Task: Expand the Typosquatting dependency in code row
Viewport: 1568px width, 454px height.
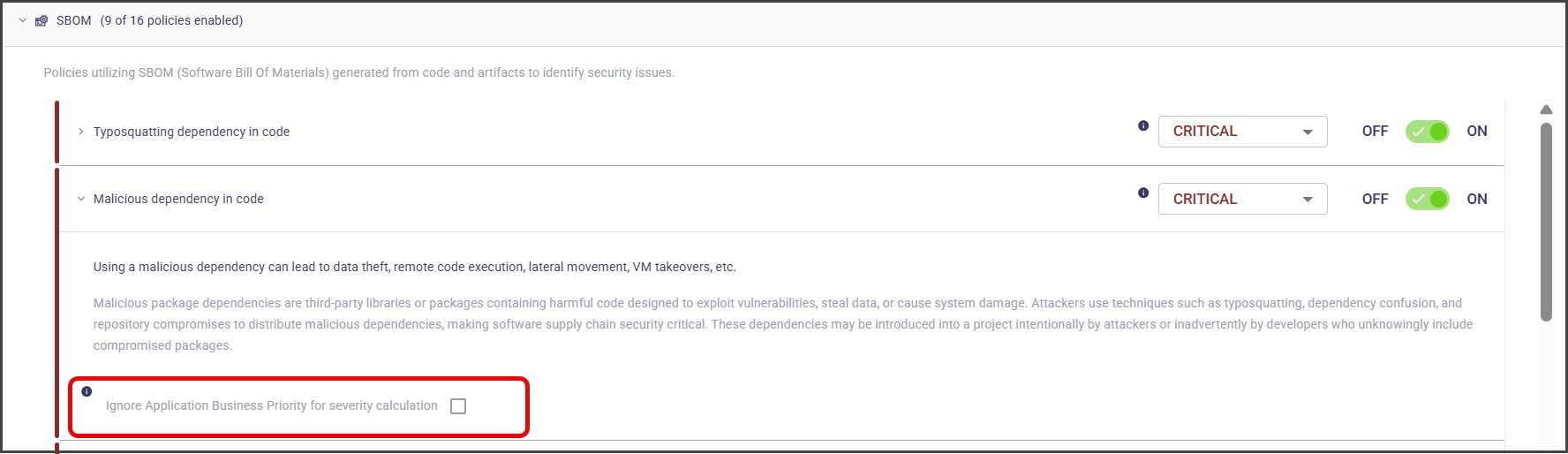Action: click(81, 132)
